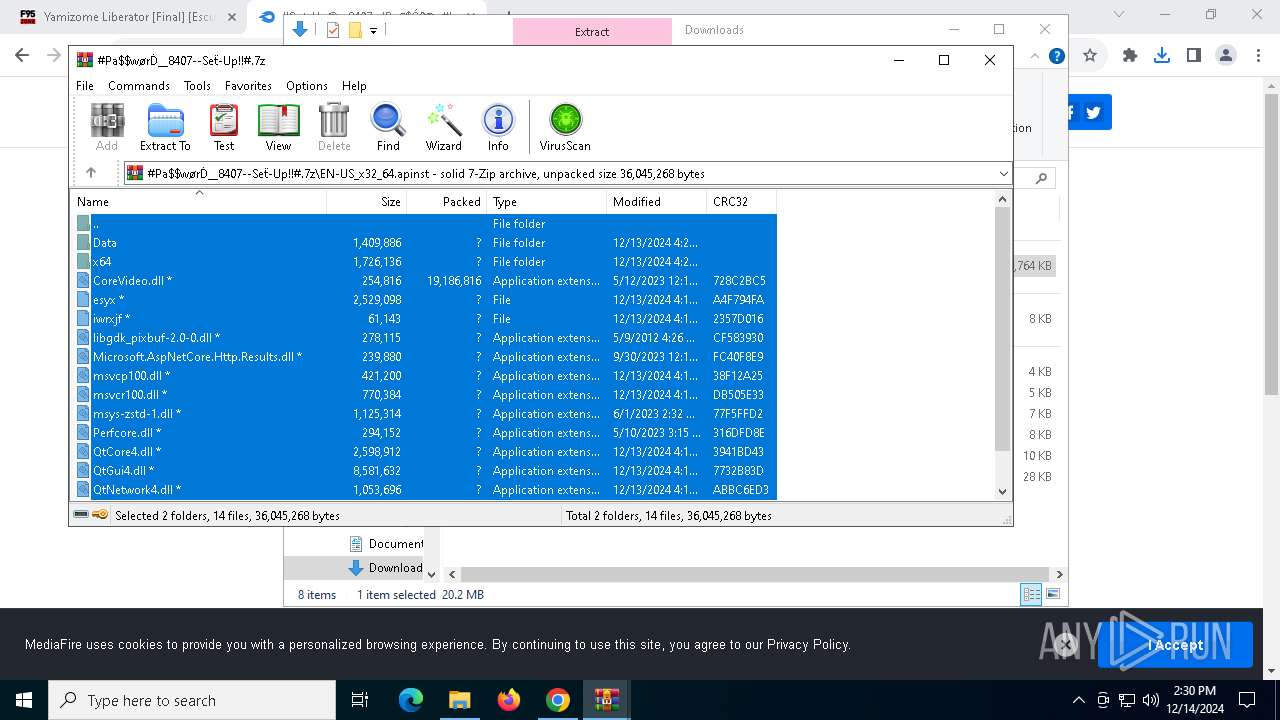Click the Windows taskbar search box
1280x720 pixels.
pos(192,700)
